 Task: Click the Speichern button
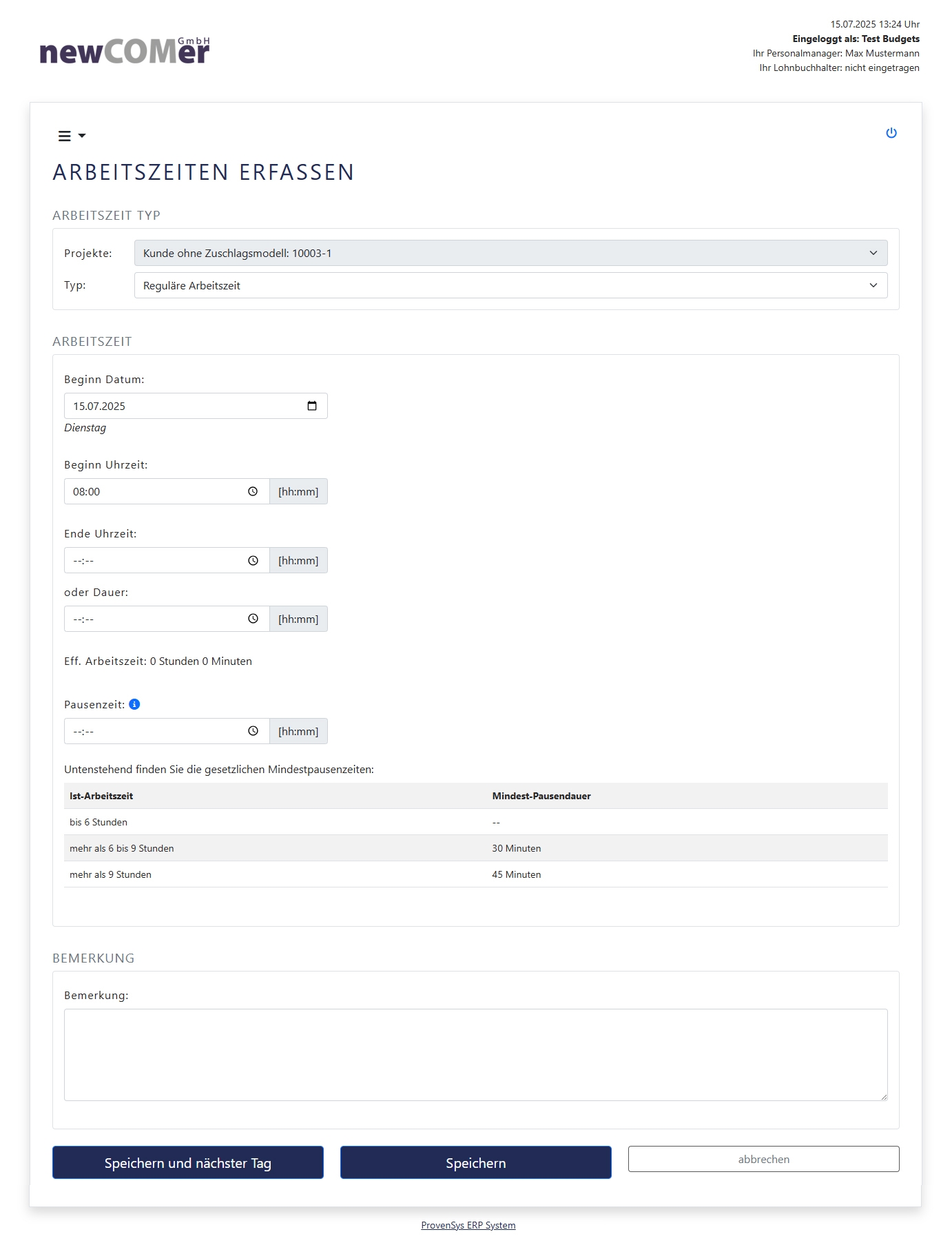coord(475,1162)
